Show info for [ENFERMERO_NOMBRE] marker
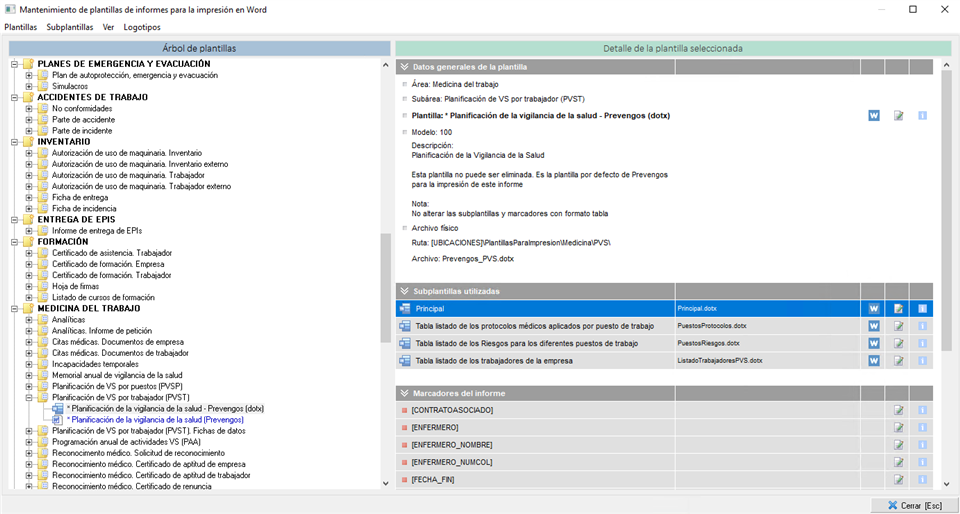Screen dimensions: 960x514 click(x=922, y=445)
